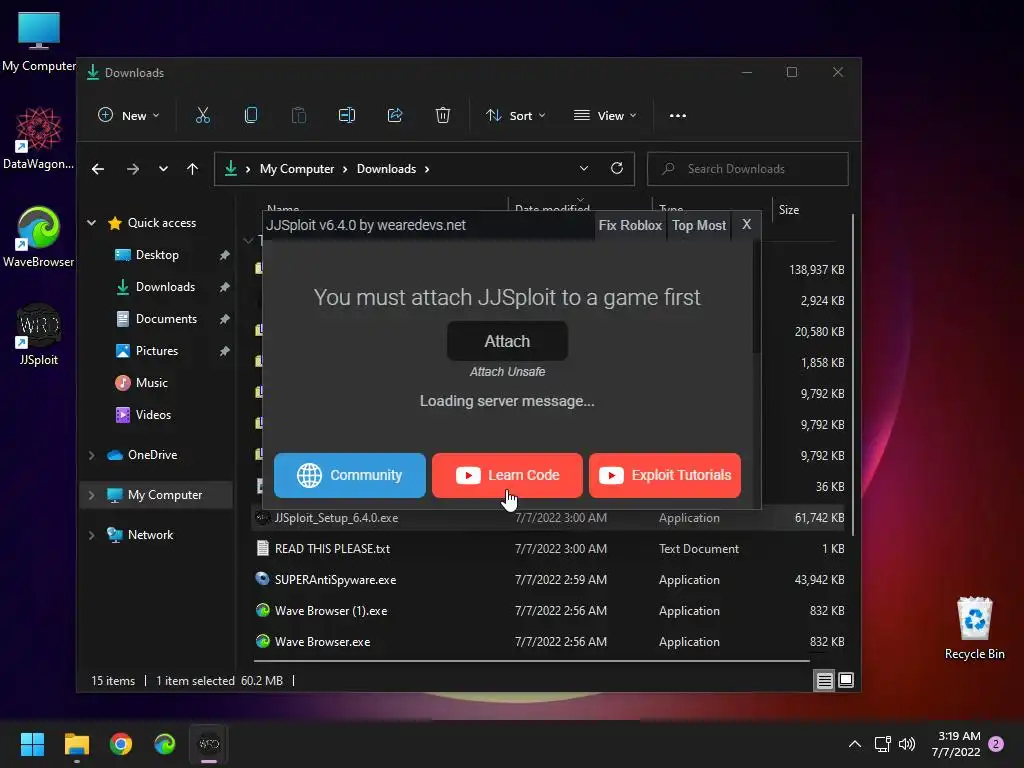
Task: Select Downloads in the address breadcrumb
Action: click(x=386, y=169)
